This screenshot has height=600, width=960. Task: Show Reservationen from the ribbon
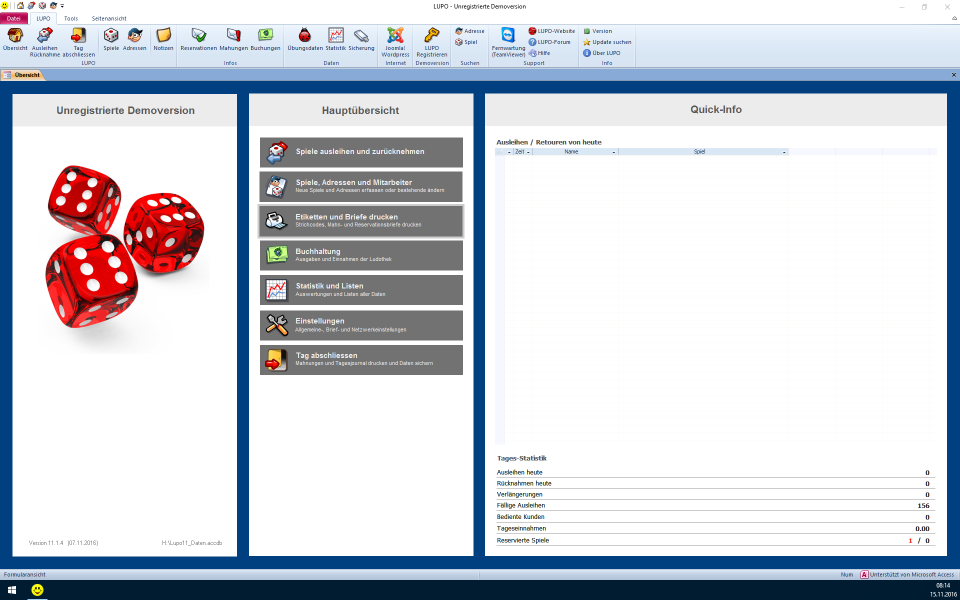198,39
